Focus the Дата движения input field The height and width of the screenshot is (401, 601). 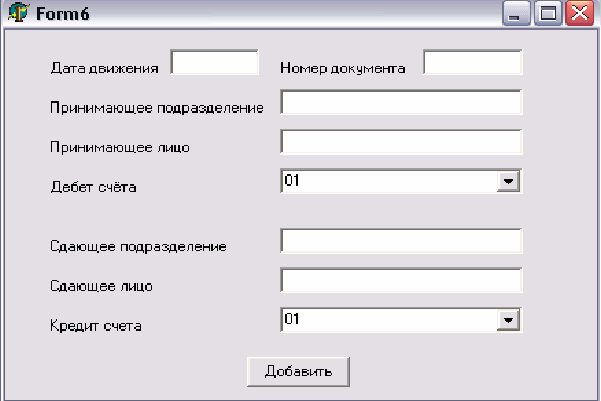pos(215,63)
